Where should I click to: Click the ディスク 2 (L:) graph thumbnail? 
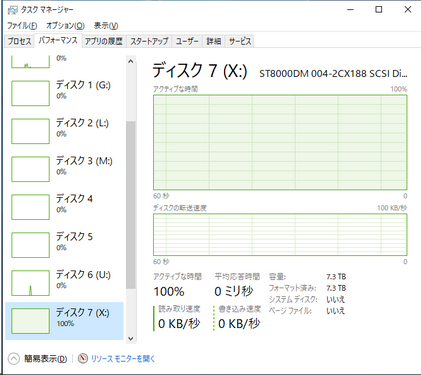pos(30,131)
